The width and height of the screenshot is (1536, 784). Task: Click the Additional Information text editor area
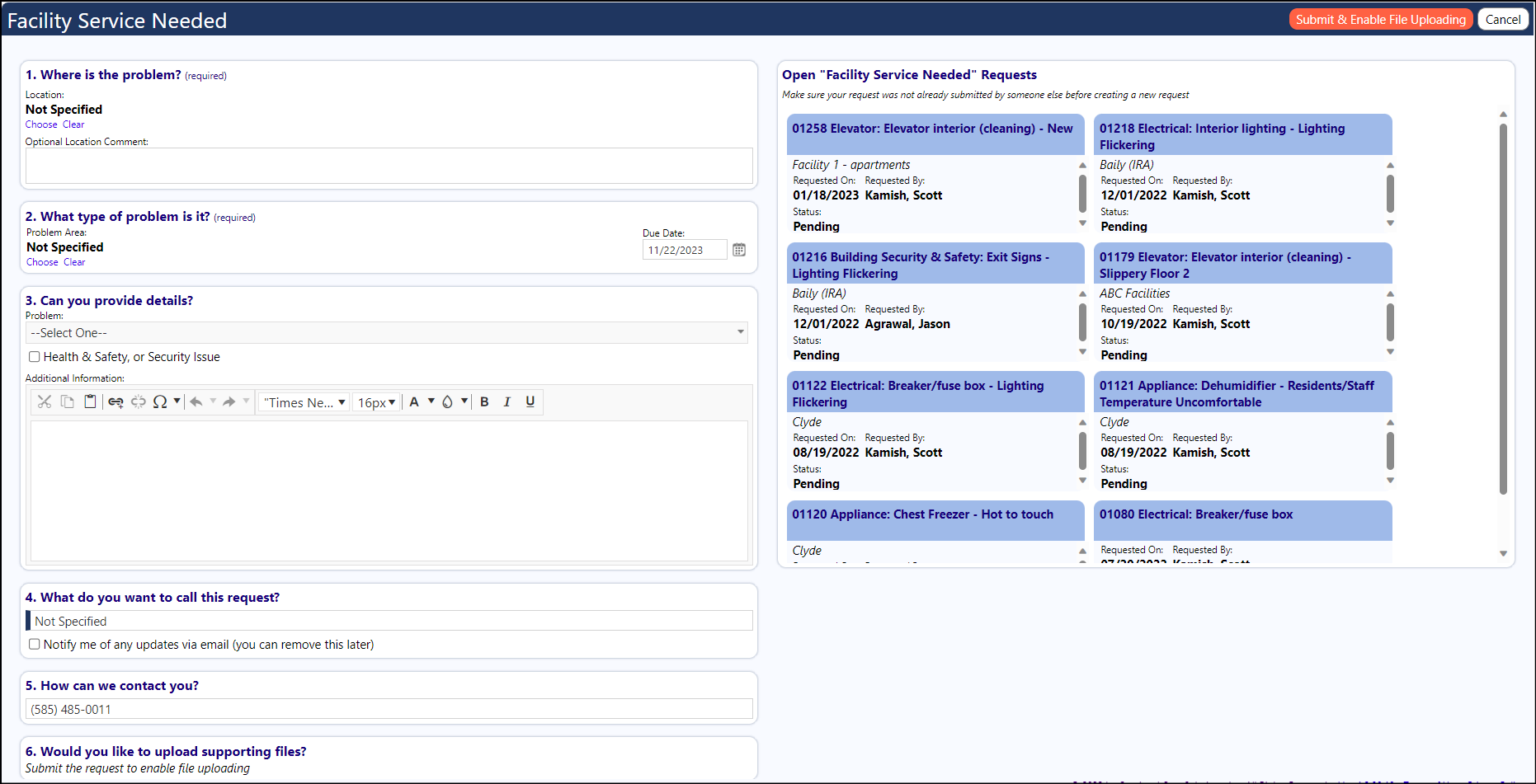point(389,491)
